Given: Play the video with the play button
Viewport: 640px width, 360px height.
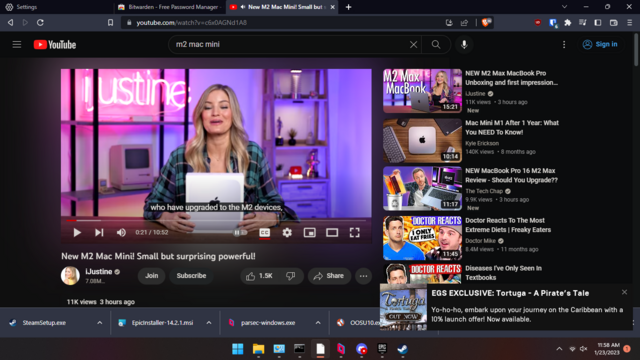Looking at the screenshot, I should click(x=77, y=233).
